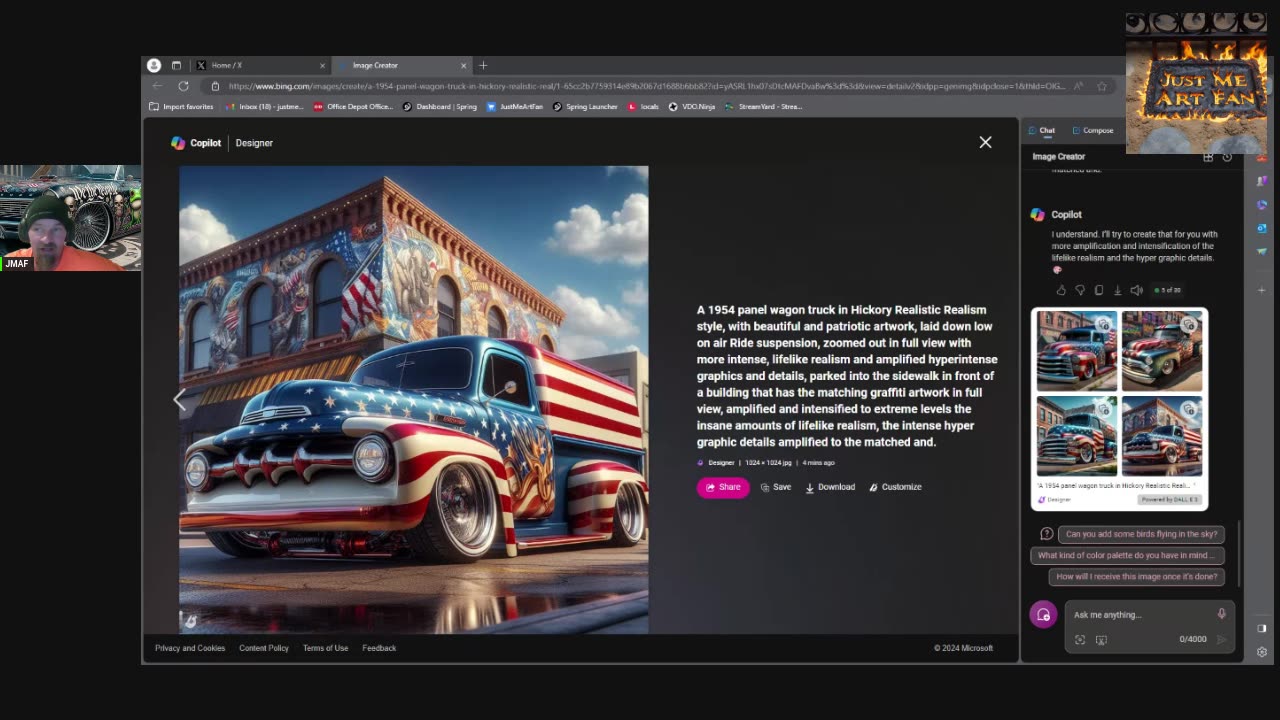Open Outlook icon in Edge sidebar
The height and width of the screenshot is (720, 1280).
[x=1262, y=228]
